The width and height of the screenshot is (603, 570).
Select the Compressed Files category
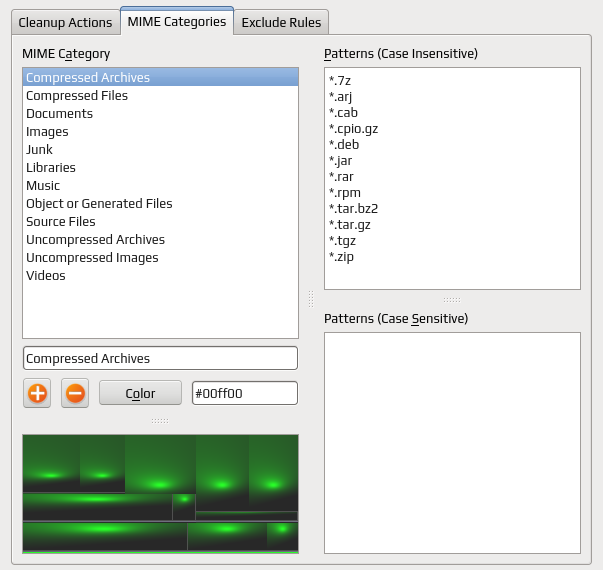tap(160, 95)
